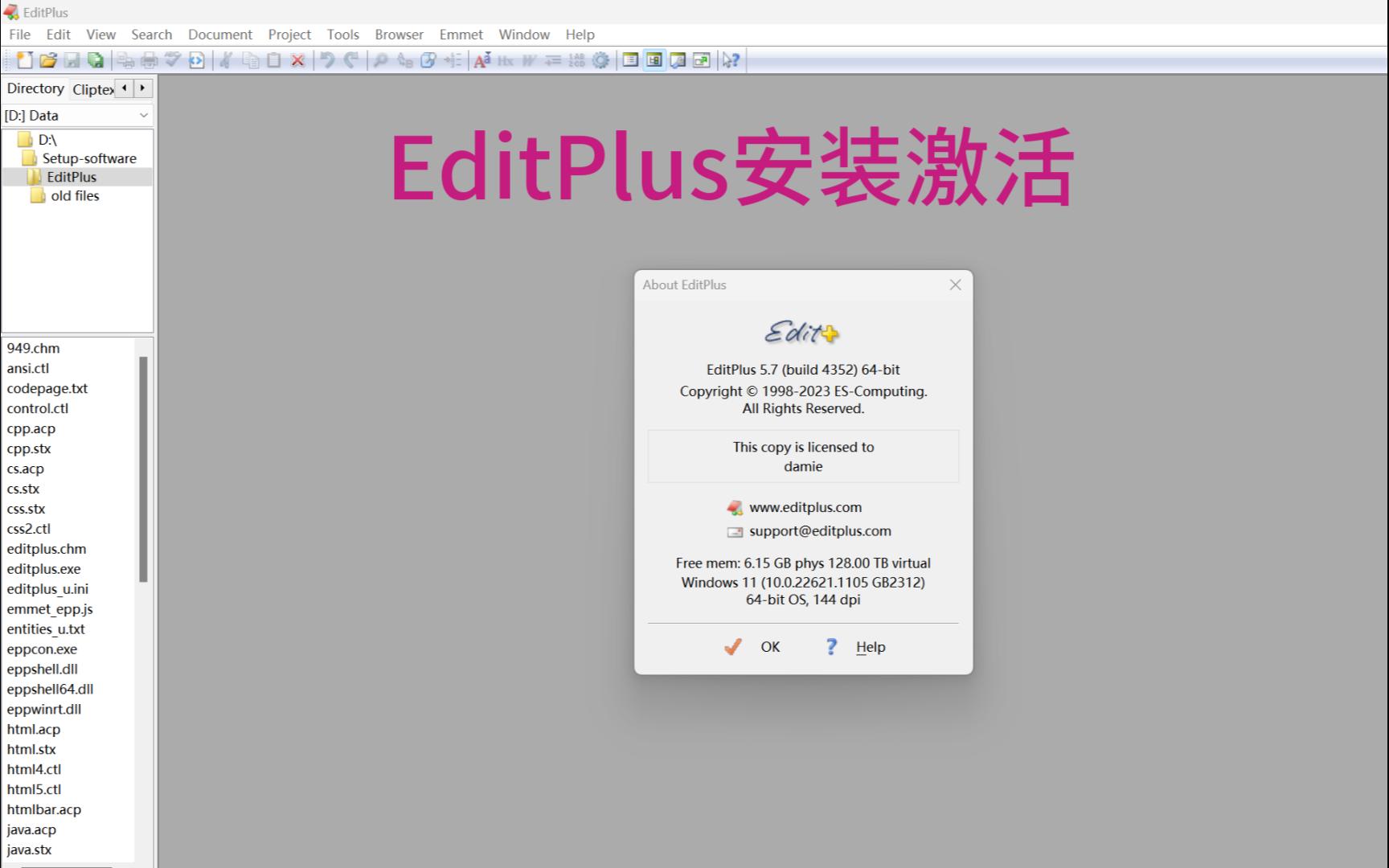Viewport: 1389px width, 868px height.
Task: Click the support@editplus.com email link
Action: 820,531
